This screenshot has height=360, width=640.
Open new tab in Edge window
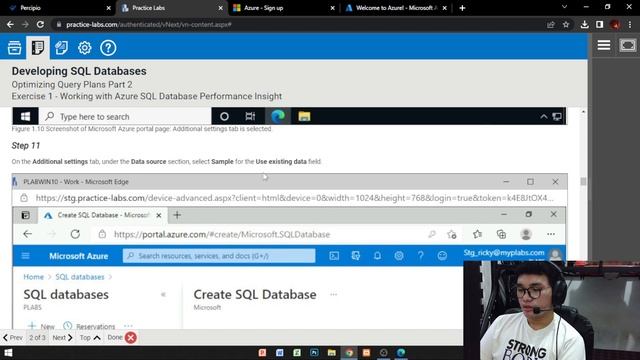tap(177, 215)
